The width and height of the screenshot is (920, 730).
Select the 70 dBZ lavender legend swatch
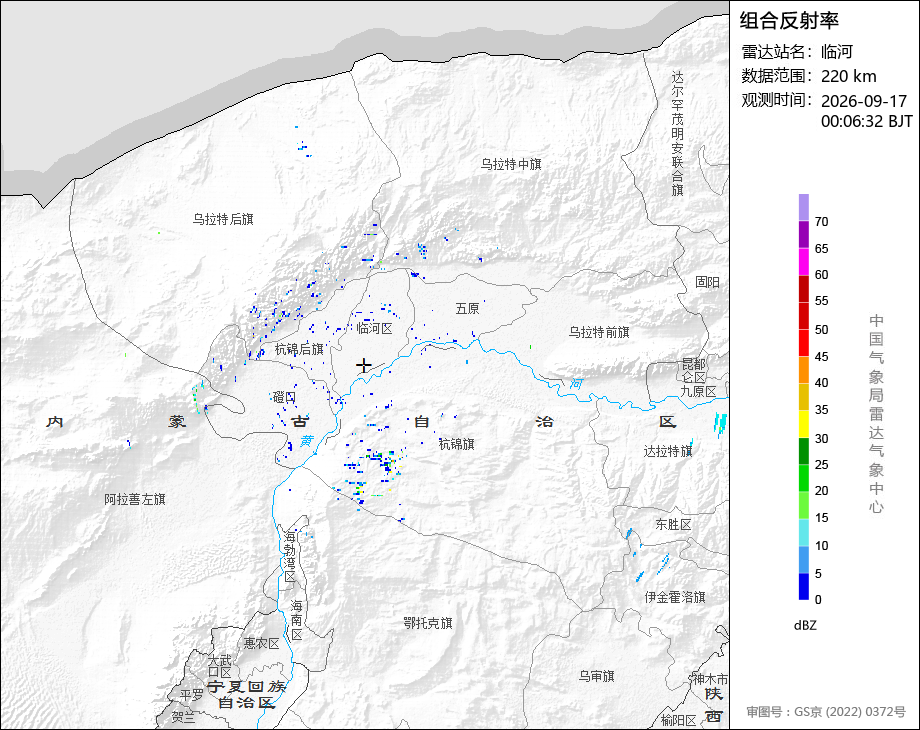804,207
